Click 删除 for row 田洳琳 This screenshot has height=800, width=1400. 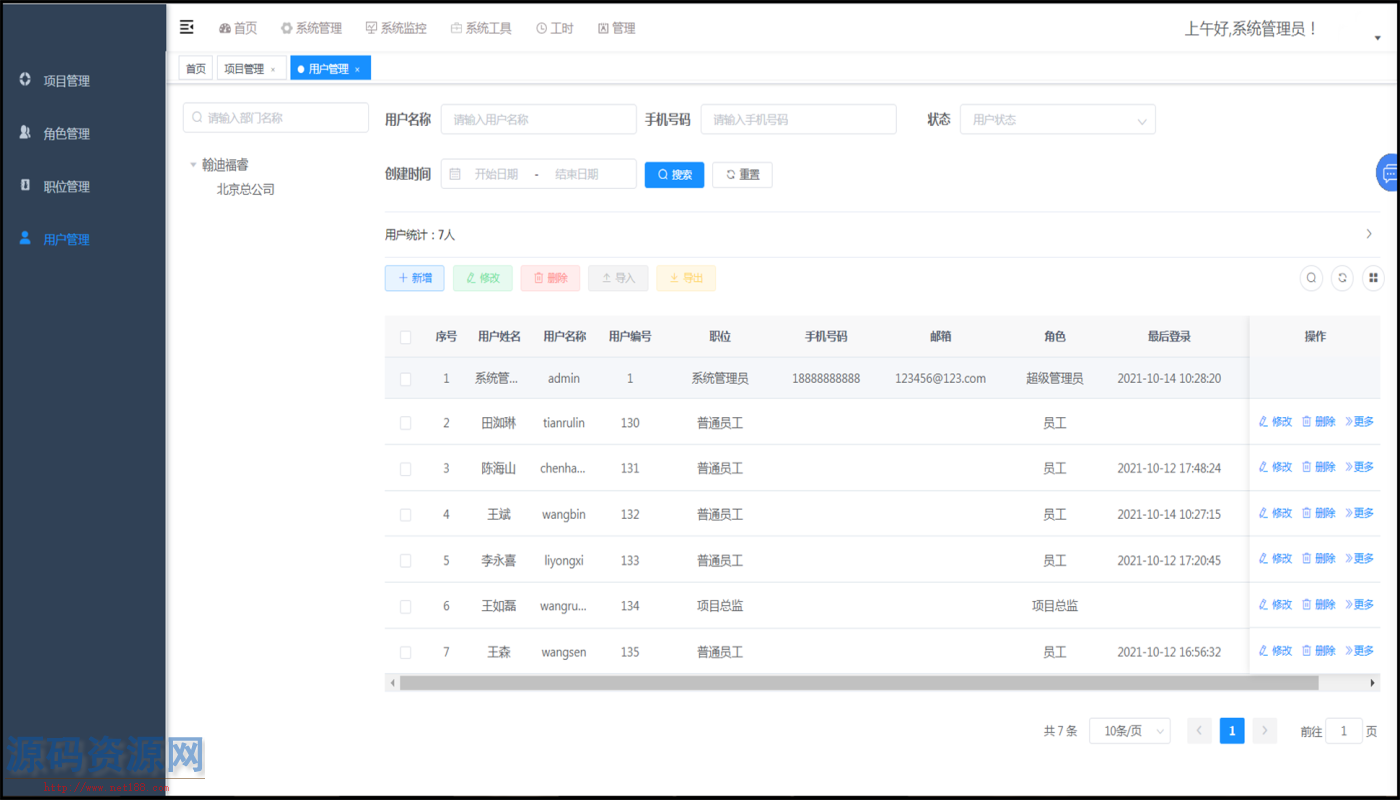[x=1318, y=422]
